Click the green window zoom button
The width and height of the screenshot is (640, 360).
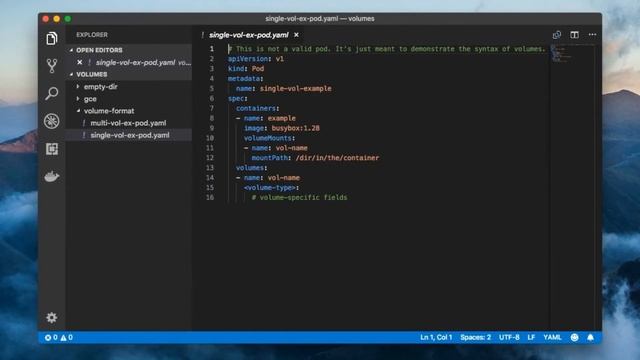(x=68, y=19)
